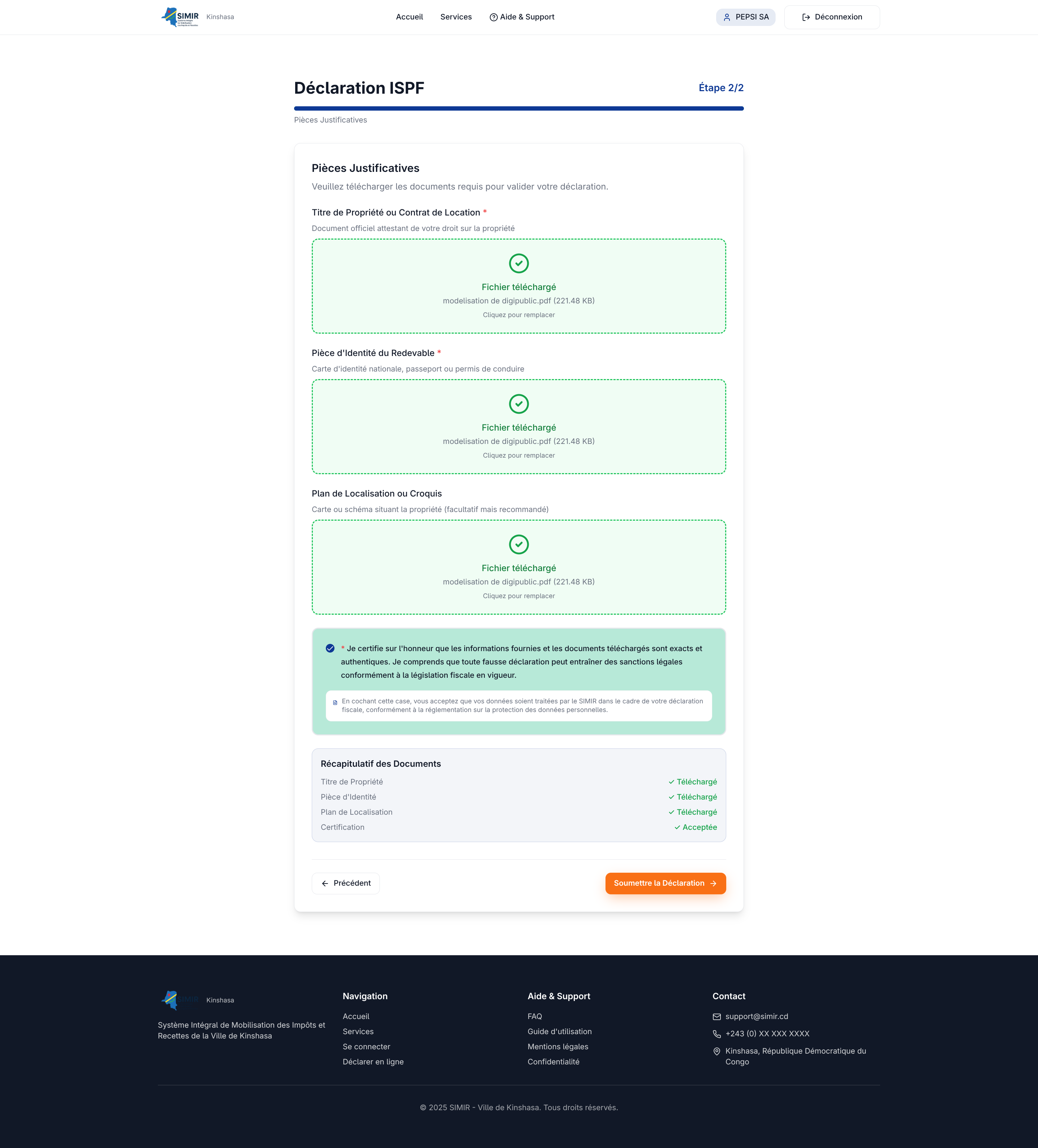1038x1148 pixels.
Task: Go back with the Précédent button
Action: pos(346,883)
